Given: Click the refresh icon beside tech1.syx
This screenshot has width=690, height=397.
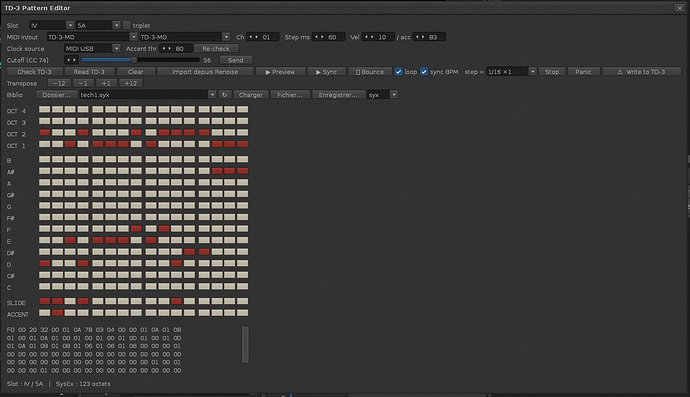Looking at the screenshot, I should [224, 95].
